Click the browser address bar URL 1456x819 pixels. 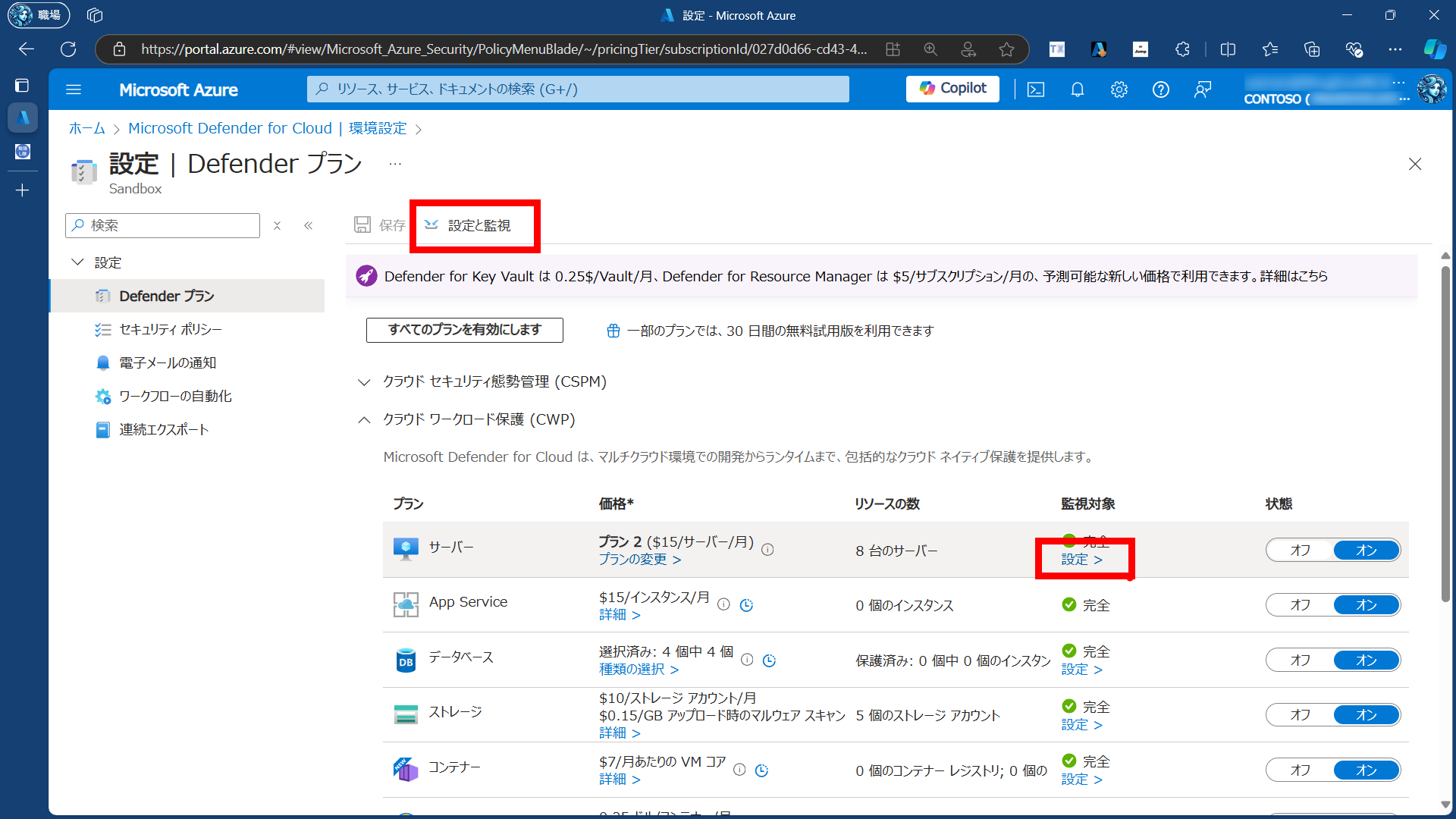pyautogui.click(x=504, y=49)
